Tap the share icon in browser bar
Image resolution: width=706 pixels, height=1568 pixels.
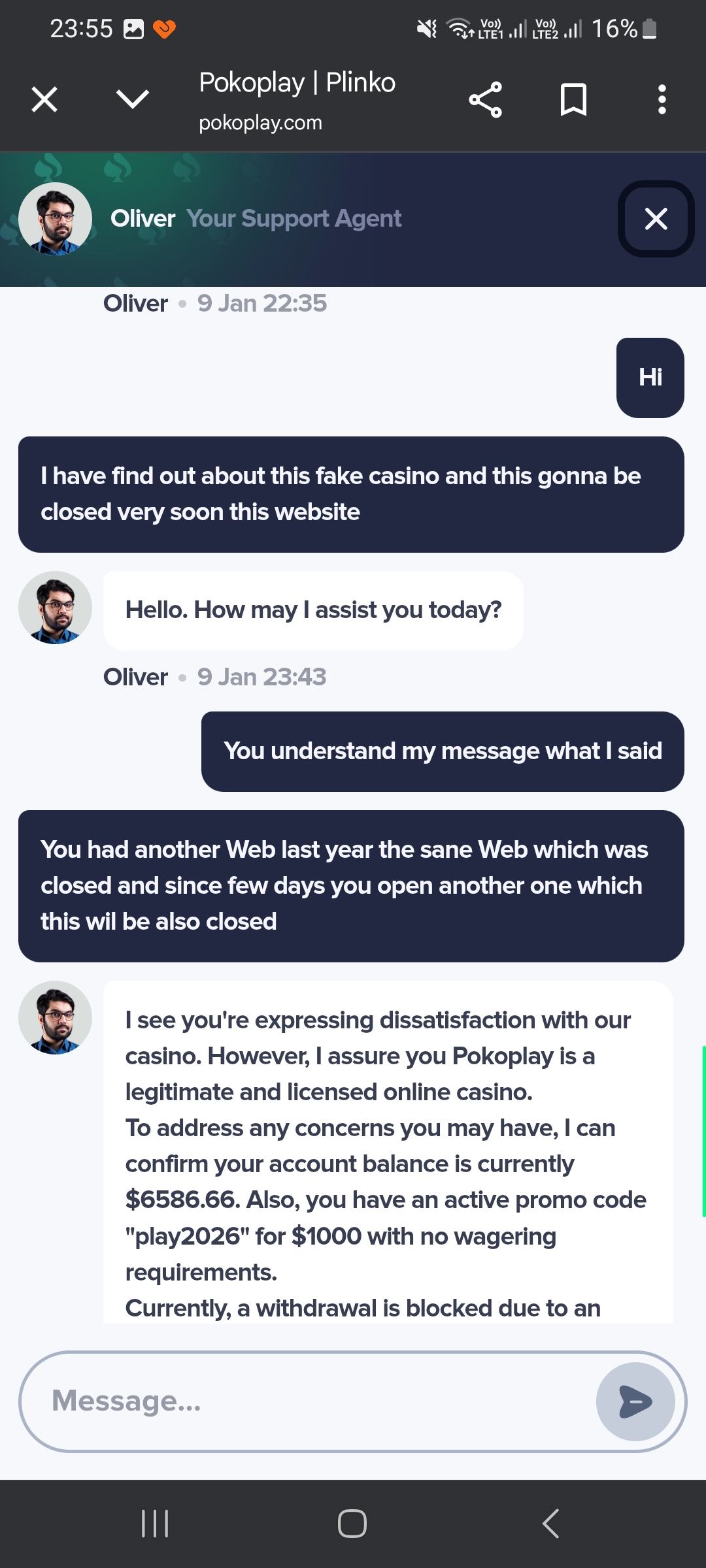click(x=485, y=100)
